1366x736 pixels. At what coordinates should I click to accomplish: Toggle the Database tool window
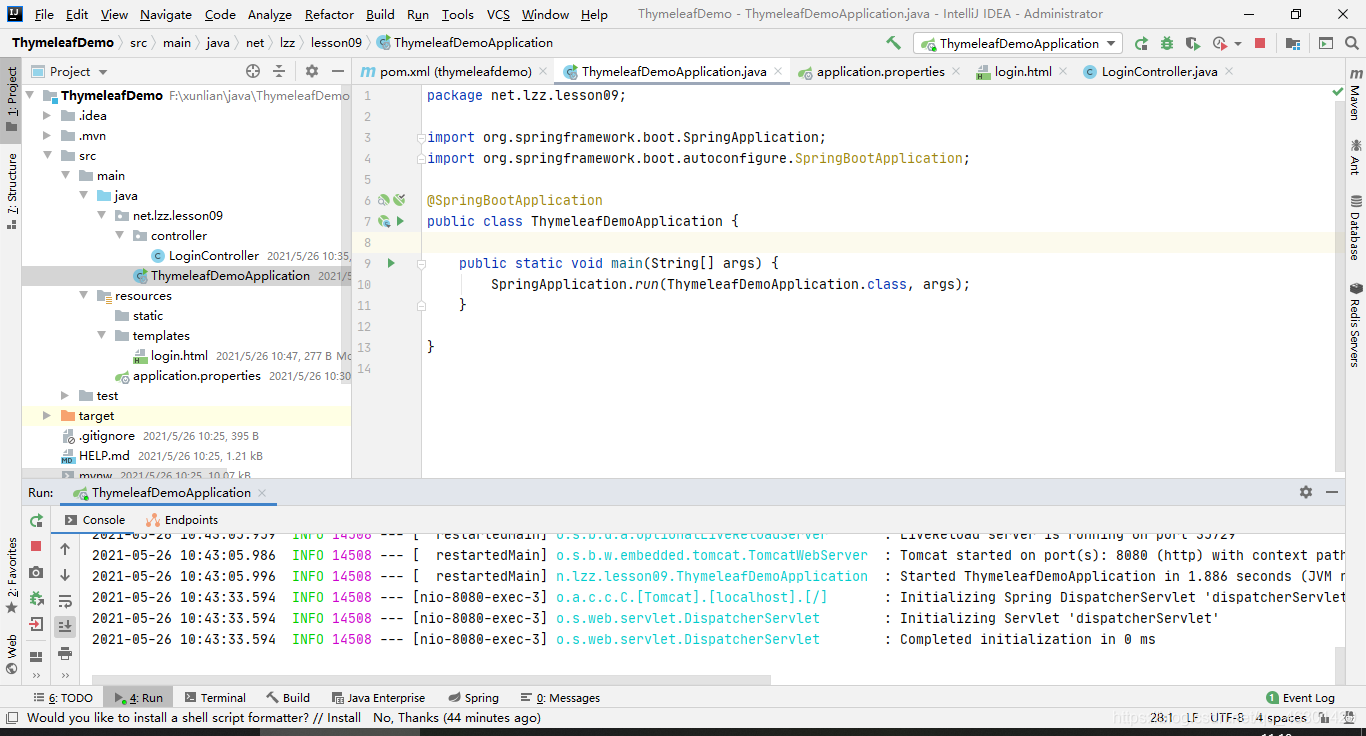coord(1355,227)
